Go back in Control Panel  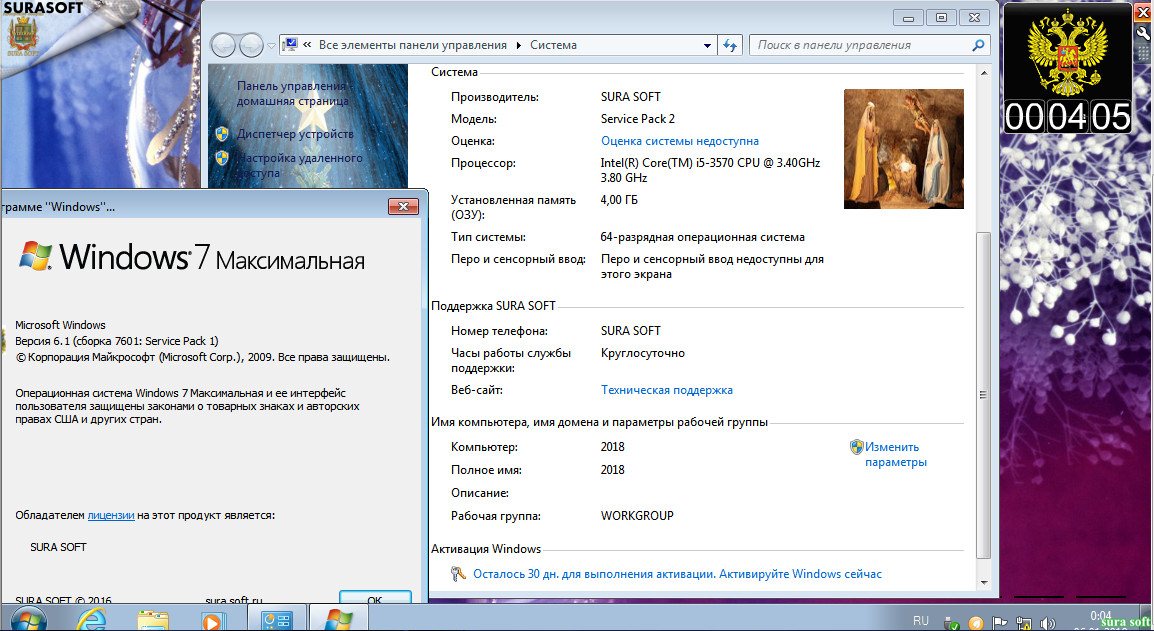click(x=223, y=46)
